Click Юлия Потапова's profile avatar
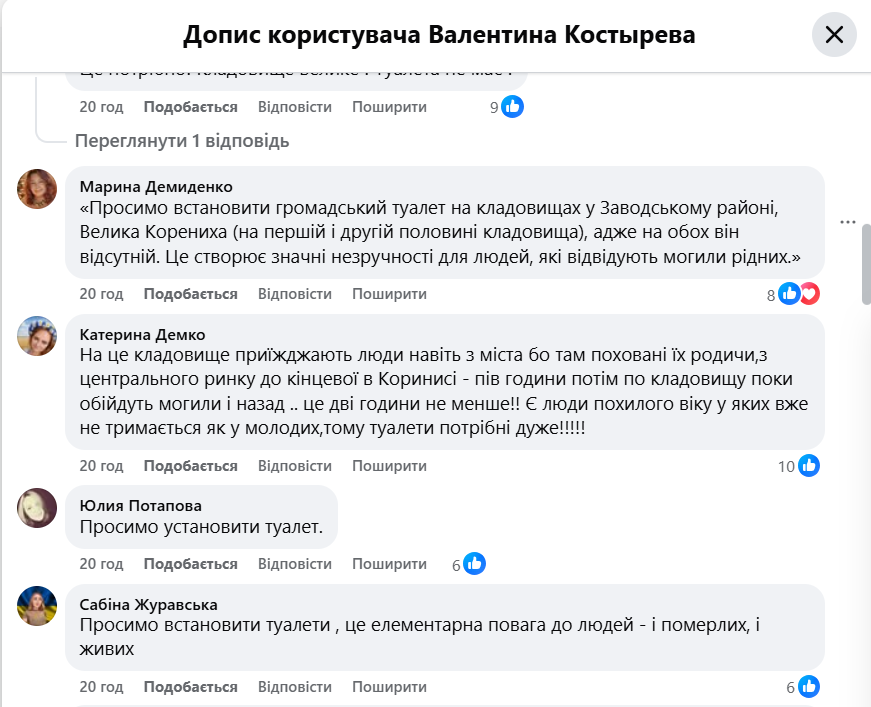871x707 pixels. pos(37,507)
